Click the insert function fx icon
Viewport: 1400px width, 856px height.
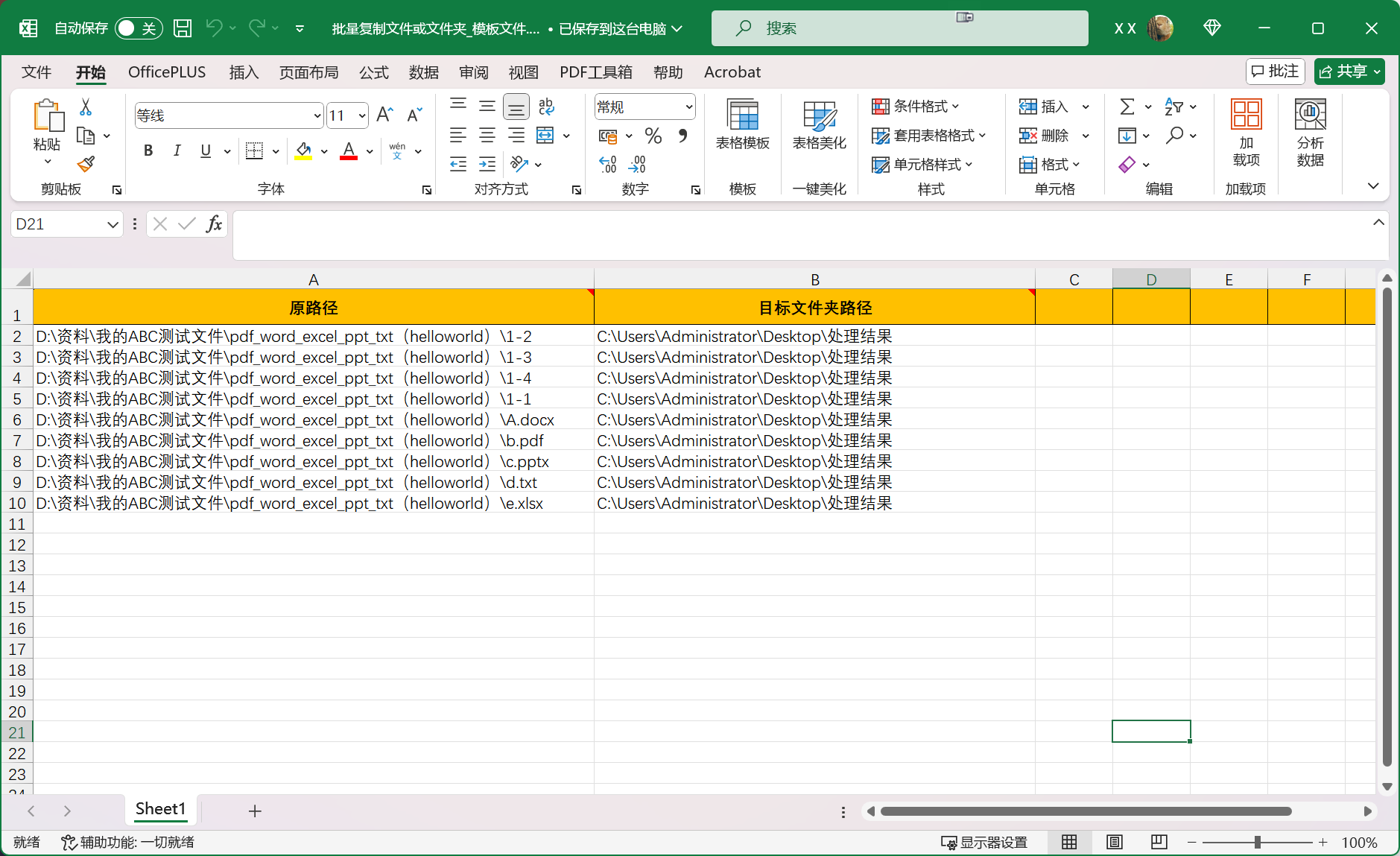click(x=214, y=224)
